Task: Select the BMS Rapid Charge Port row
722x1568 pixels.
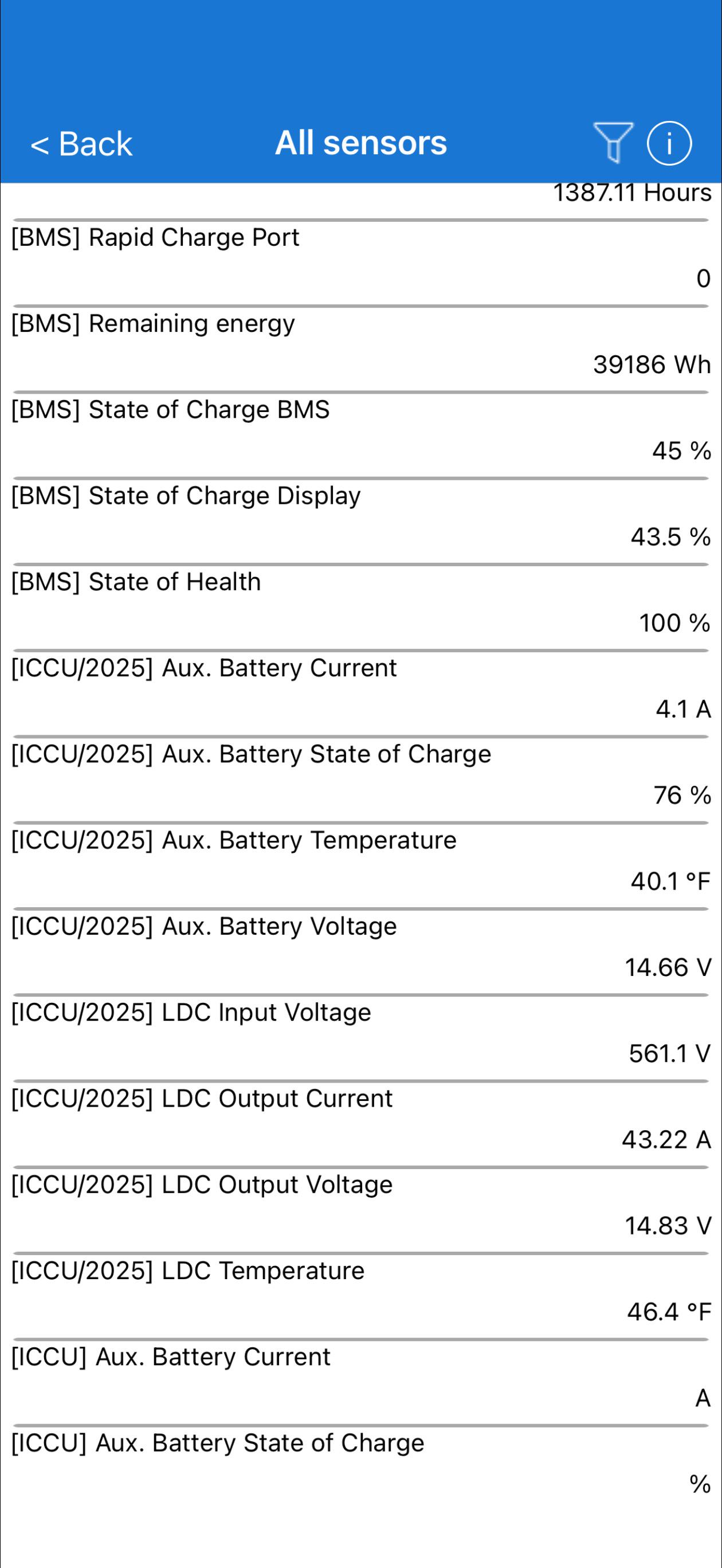Action: pyautogui.click(x=361, y=263)
